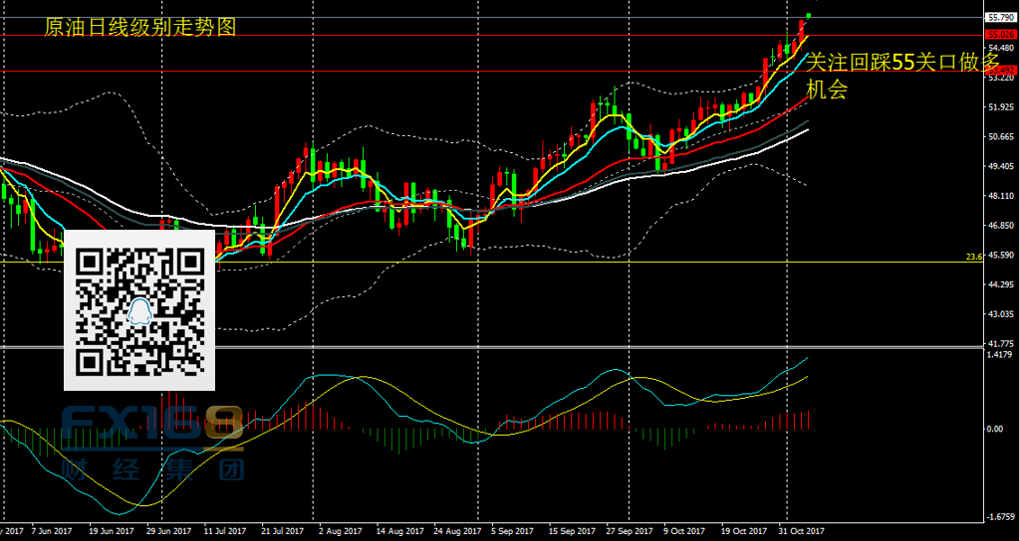Image resolution: width=1020 pixels, height=541 pixels.
Task: Click the yellow horizontal Fibonacci line
Action: pyautogui.click(x=600, y=262)
